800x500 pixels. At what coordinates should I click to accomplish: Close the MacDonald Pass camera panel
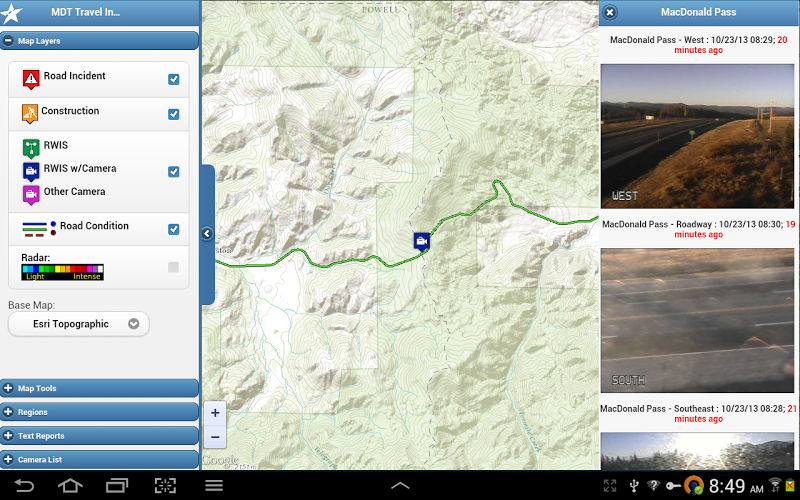tap(609, 12)
